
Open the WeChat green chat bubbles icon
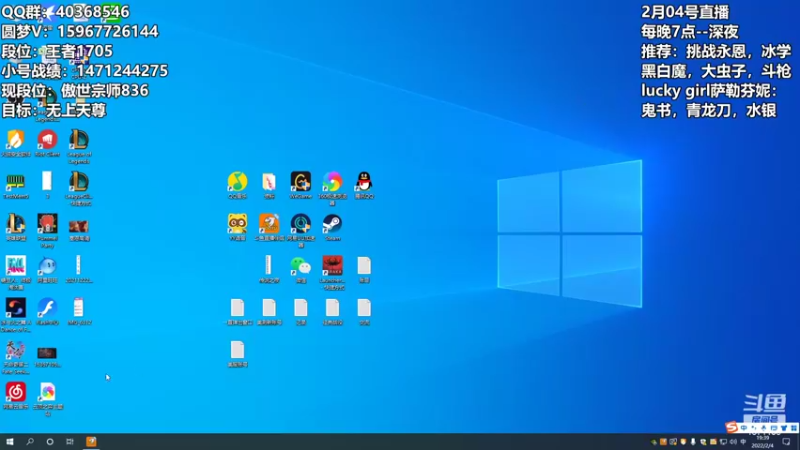click(301, 266)
